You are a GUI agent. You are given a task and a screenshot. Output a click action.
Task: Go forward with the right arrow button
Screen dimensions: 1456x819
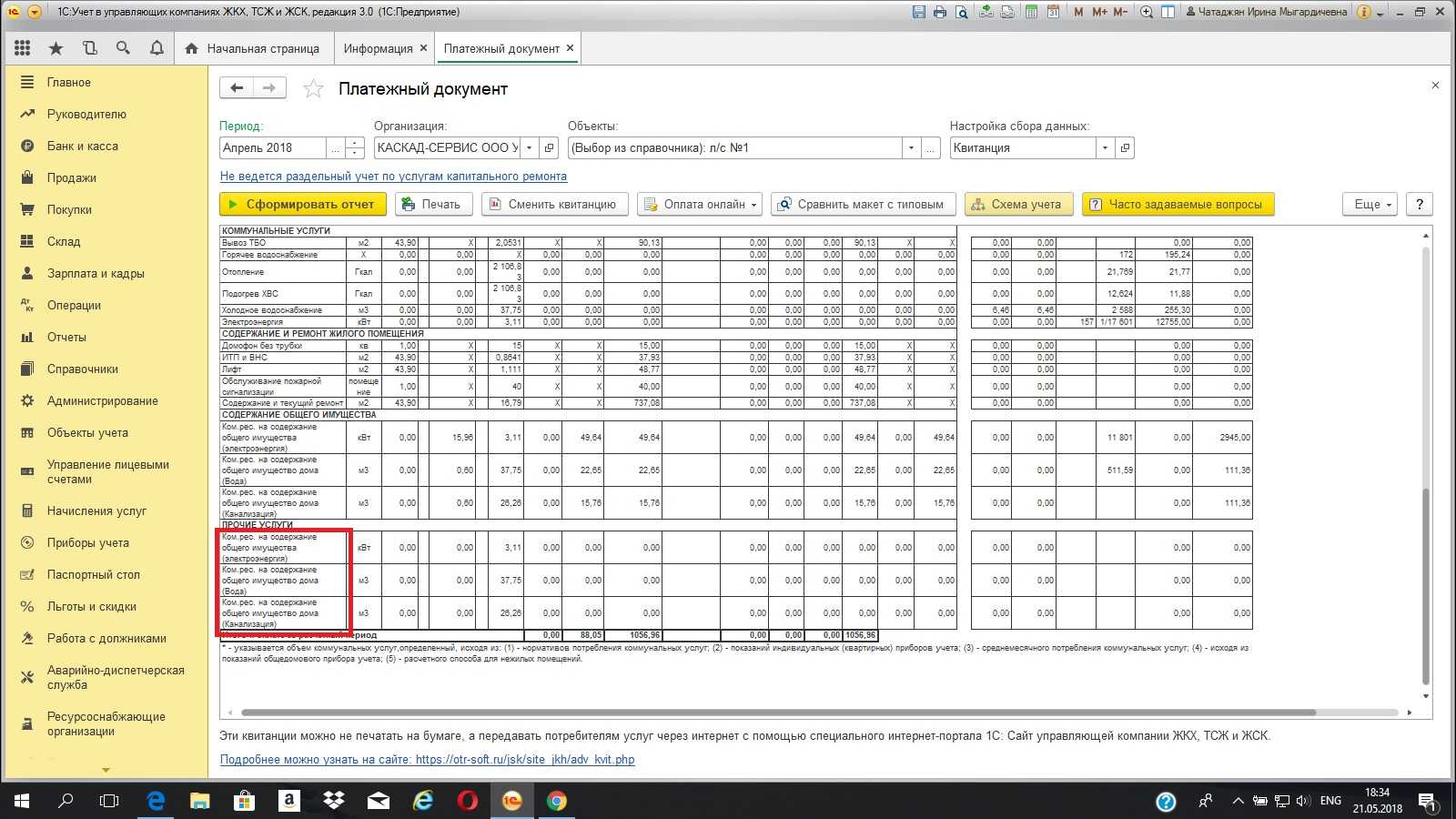click(269, 87)
